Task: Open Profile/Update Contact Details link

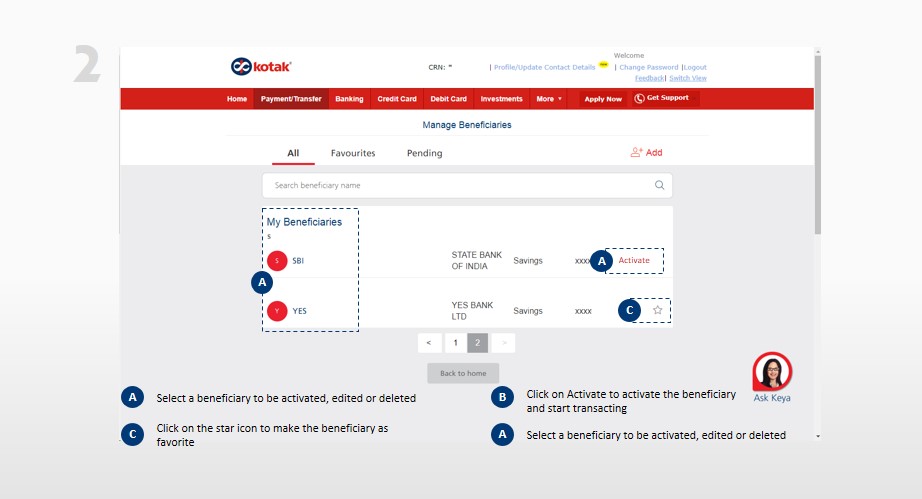Action: 544,67
